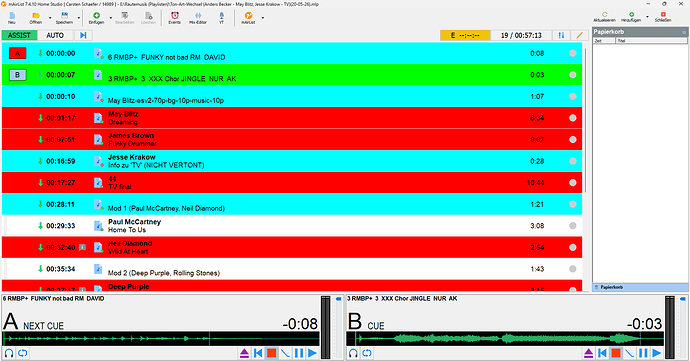Click the Aktualisieren refresh icon
The image size is (690, 361).
click(x=604, y=15)
